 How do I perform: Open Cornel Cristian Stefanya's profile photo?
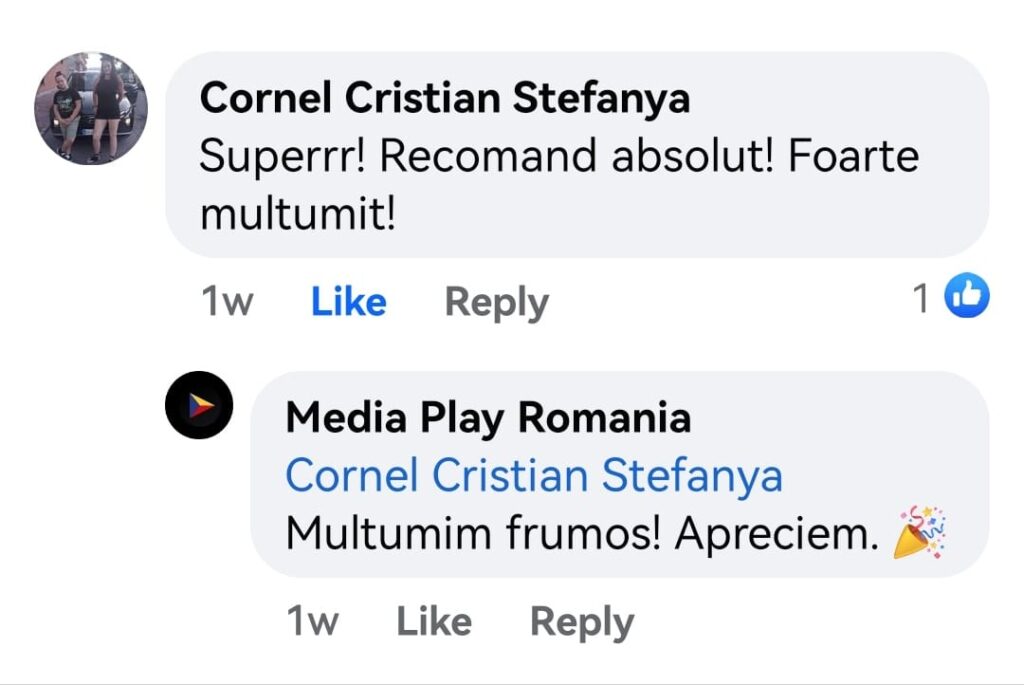[x=91, y=108]
